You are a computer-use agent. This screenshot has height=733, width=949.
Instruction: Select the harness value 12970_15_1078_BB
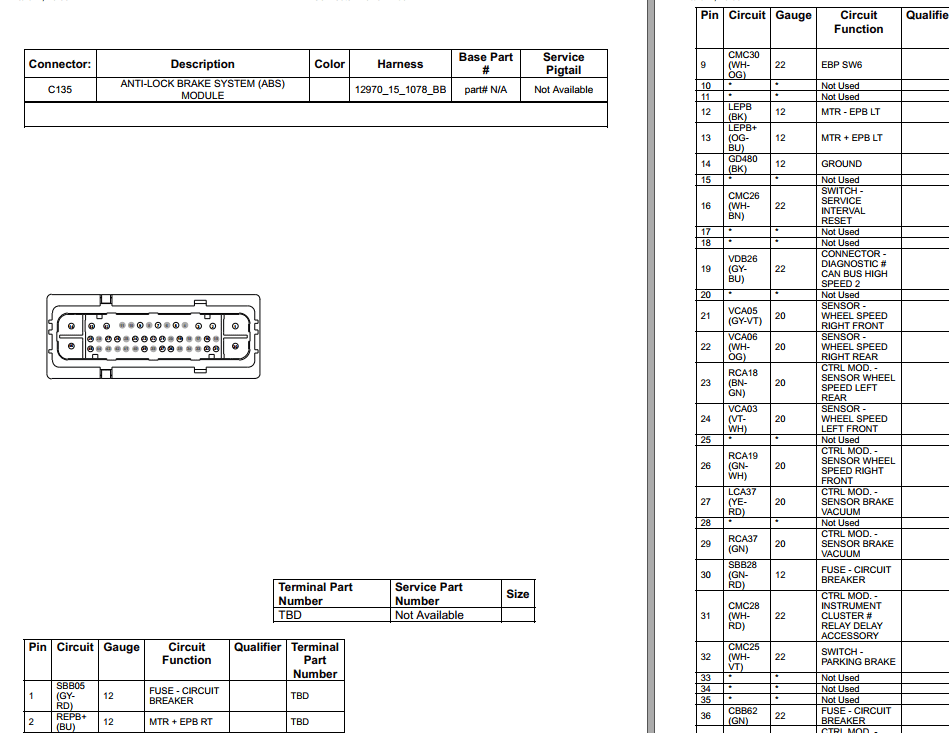tap(399, 89)
